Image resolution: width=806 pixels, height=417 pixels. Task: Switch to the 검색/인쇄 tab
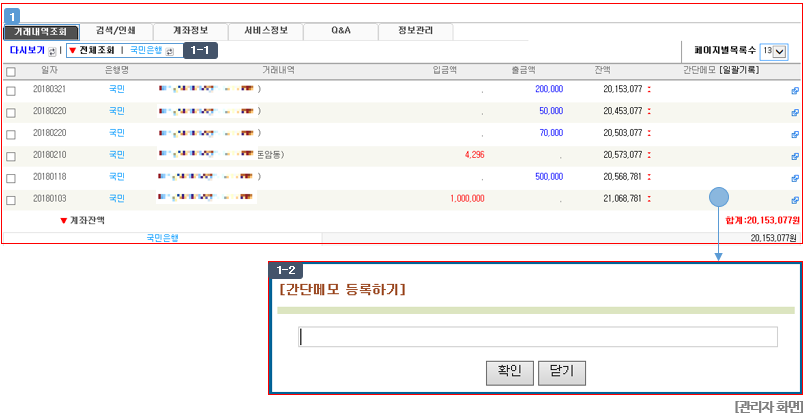(116, 30)
